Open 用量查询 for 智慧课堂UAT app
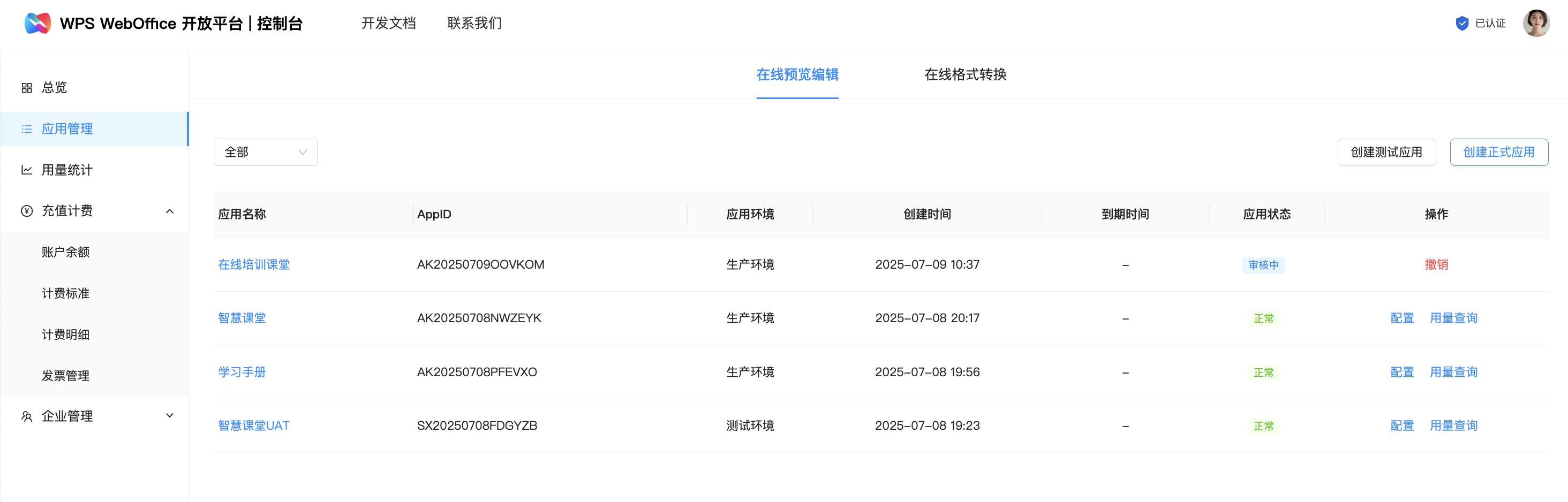 pos(1453,425)
